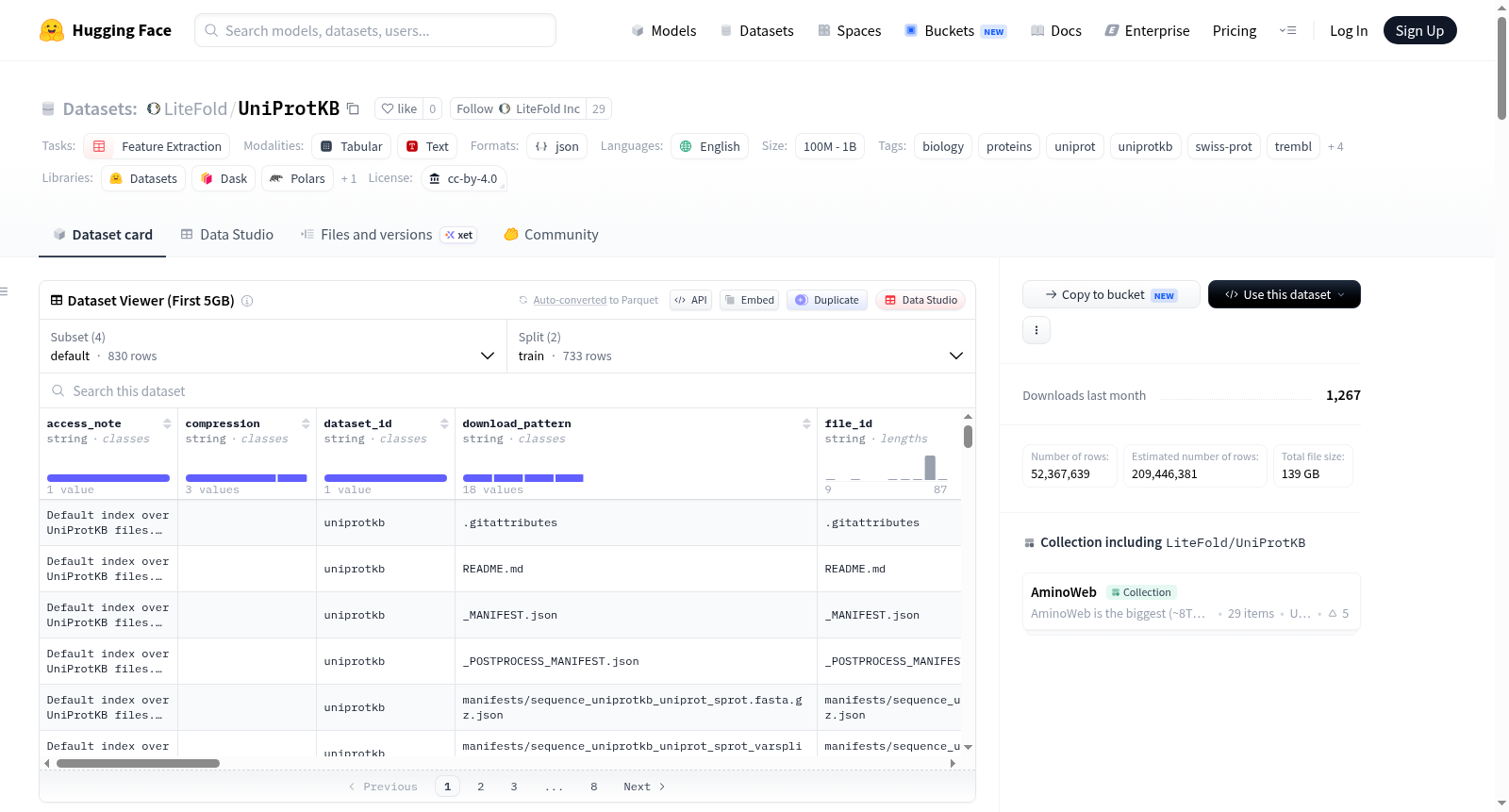This screenshot has height=812, width=1509.
Task: Click the xet storage badge
Action: [x=459, y=235]
